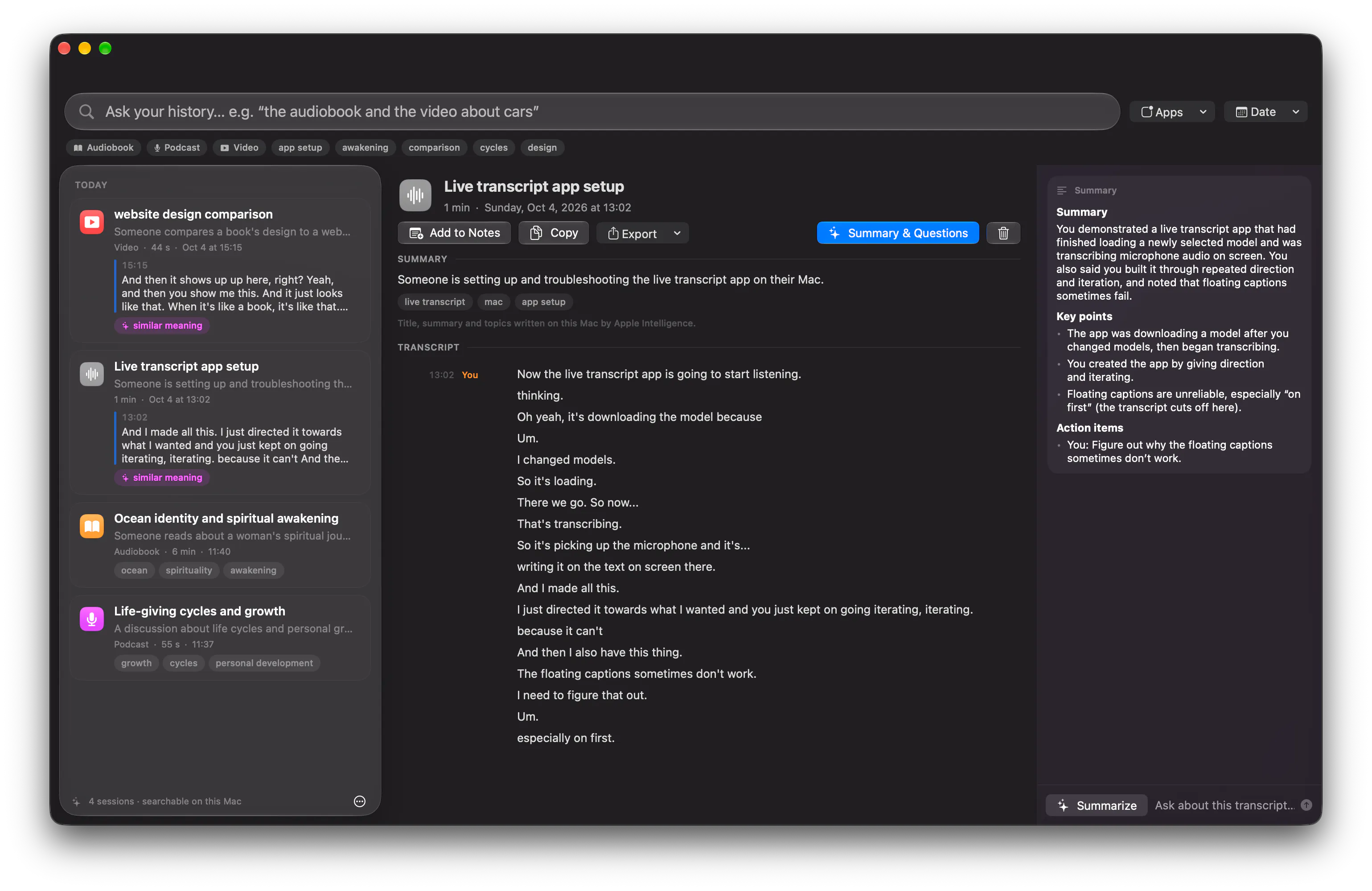Click the spirituality tag on Ocean session

(x=189, y=570)
